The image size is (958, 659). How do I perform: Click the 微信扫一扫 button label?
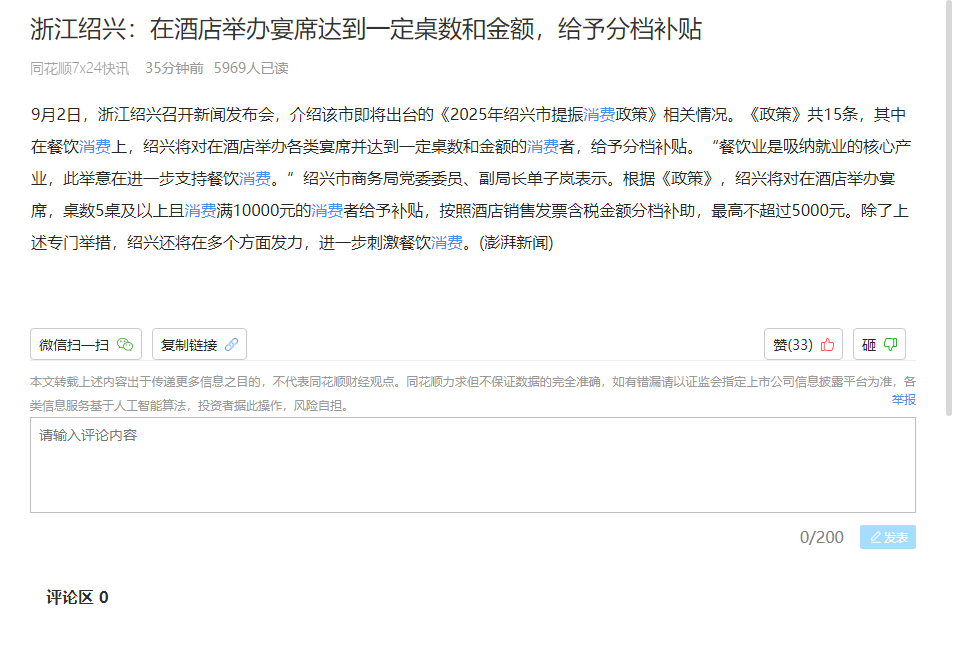point(74,345)
